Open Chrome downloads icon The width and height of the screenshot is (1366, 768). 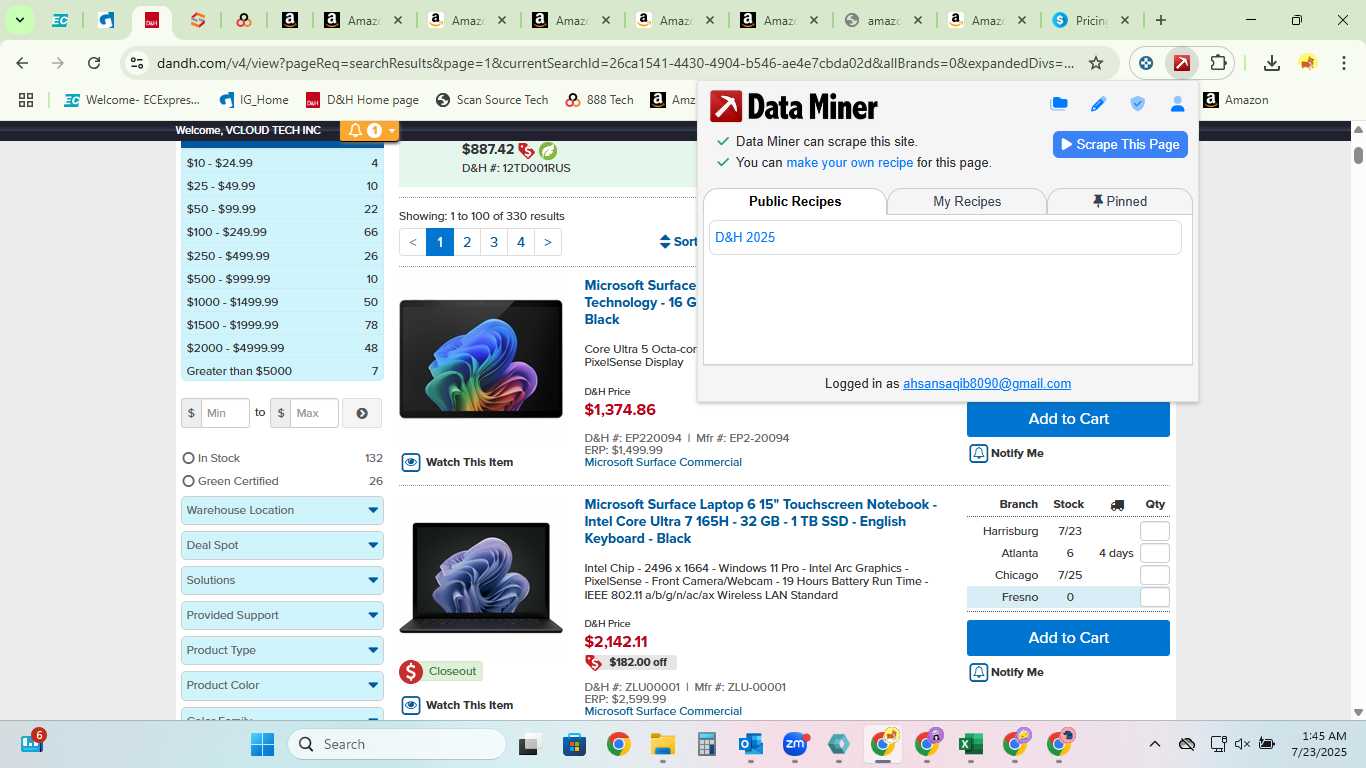pos(1272,63)
